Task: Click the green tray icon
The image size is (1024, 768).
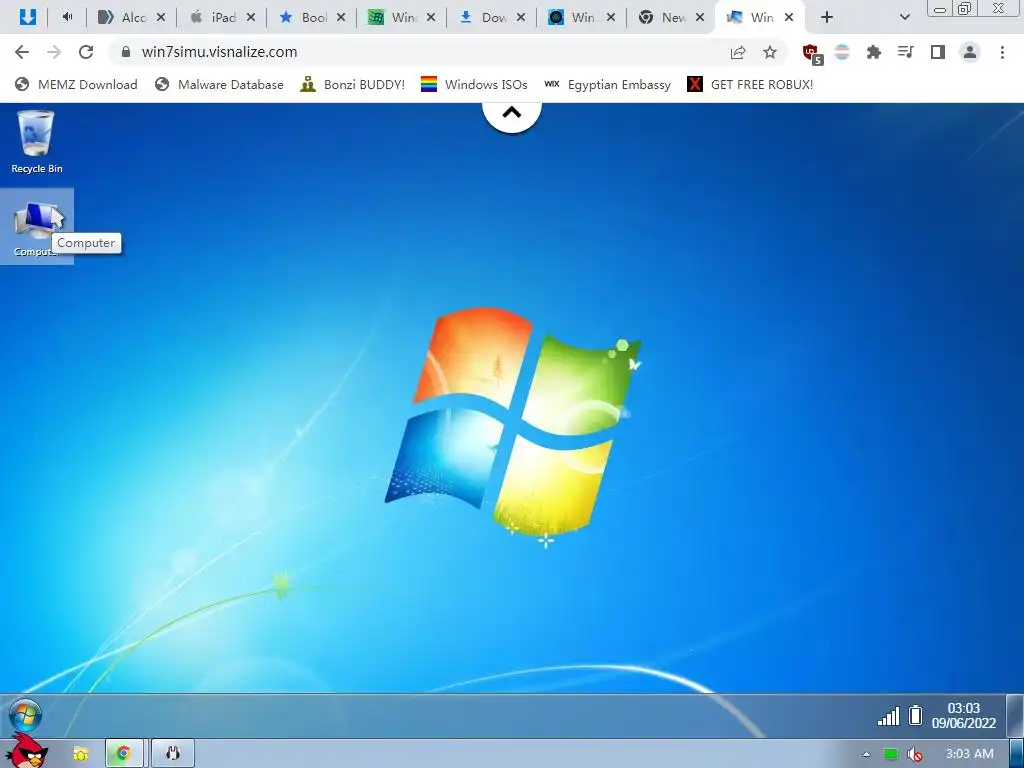Action: [891, 754]
